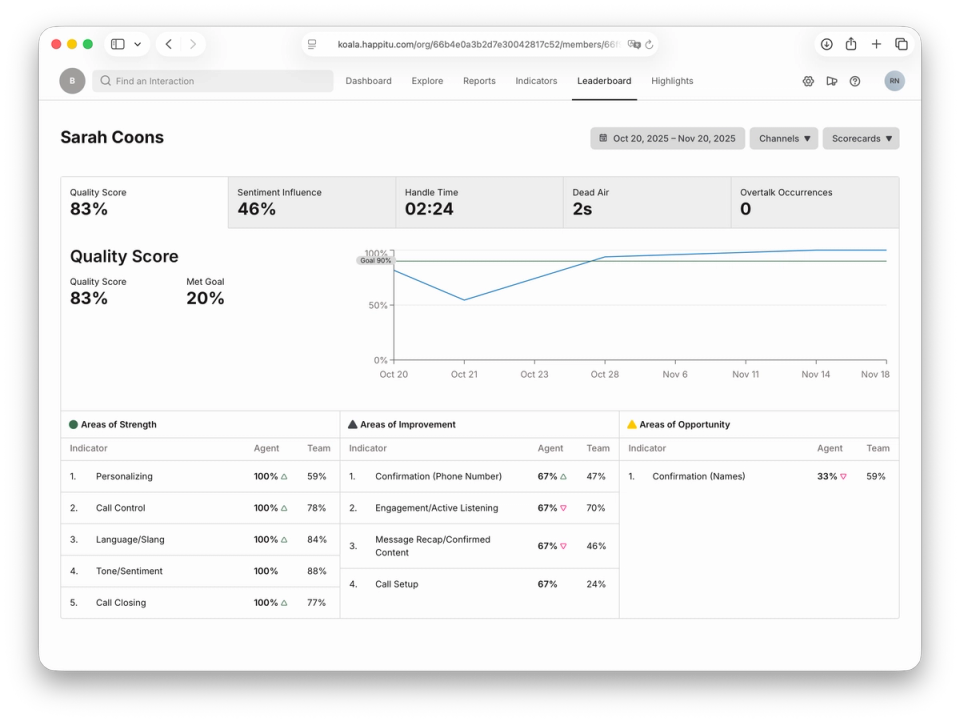The width and height of the screenshot is (960, 722).
Task: Open the RN user profile avatar
Action: [894, 81]
